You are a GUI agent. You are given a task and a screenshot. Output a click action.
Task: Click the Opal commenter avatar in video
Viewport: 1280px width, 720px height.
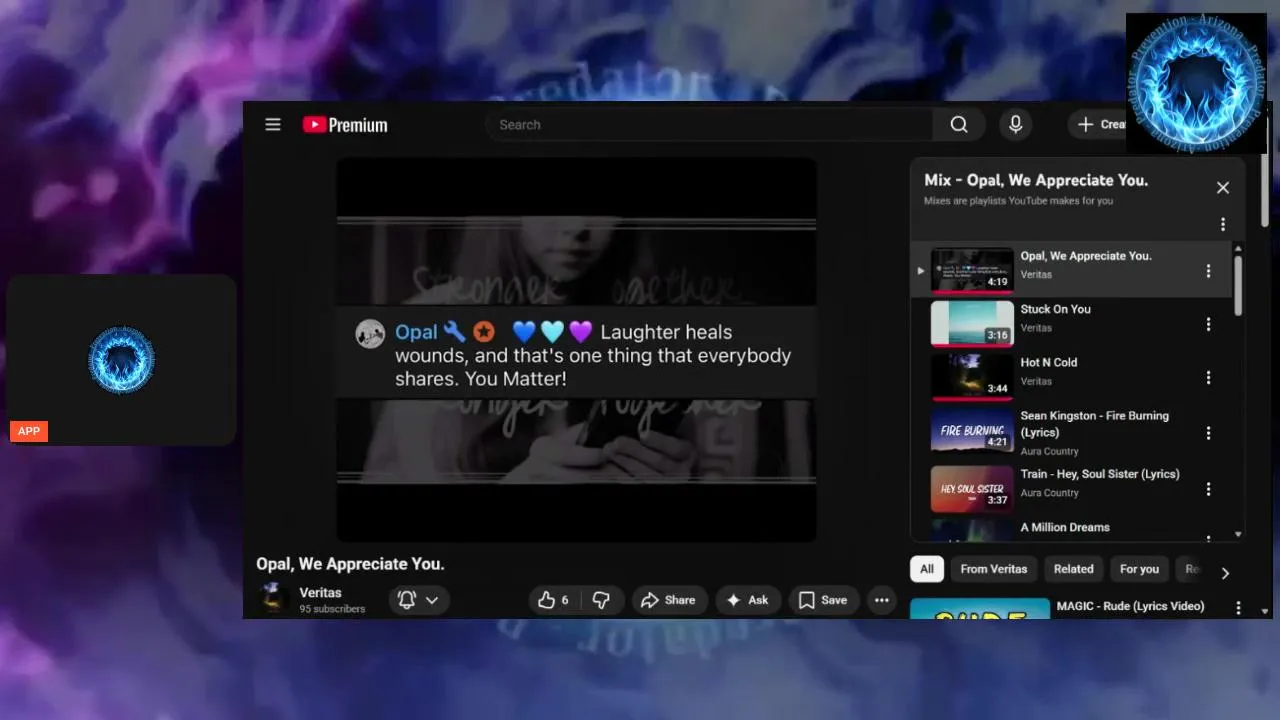(370, 334)
